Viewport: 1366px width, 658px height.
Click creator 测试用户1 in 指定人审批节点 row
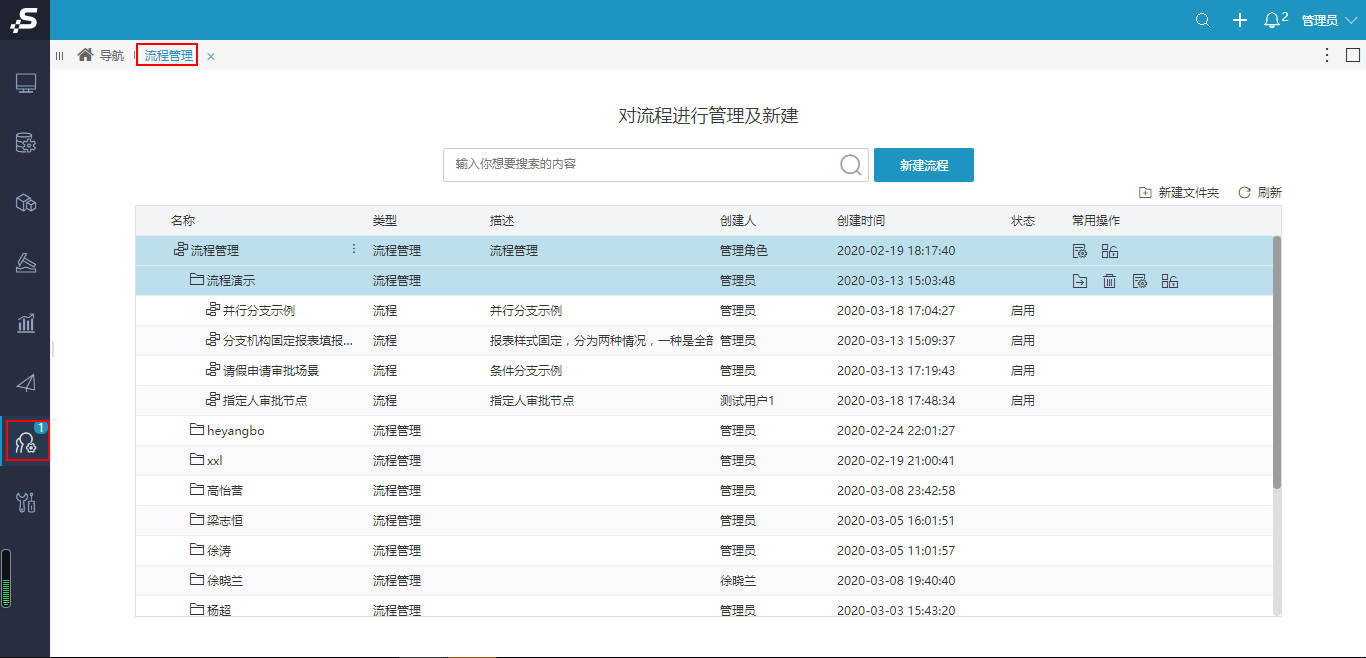pos(748,401)
